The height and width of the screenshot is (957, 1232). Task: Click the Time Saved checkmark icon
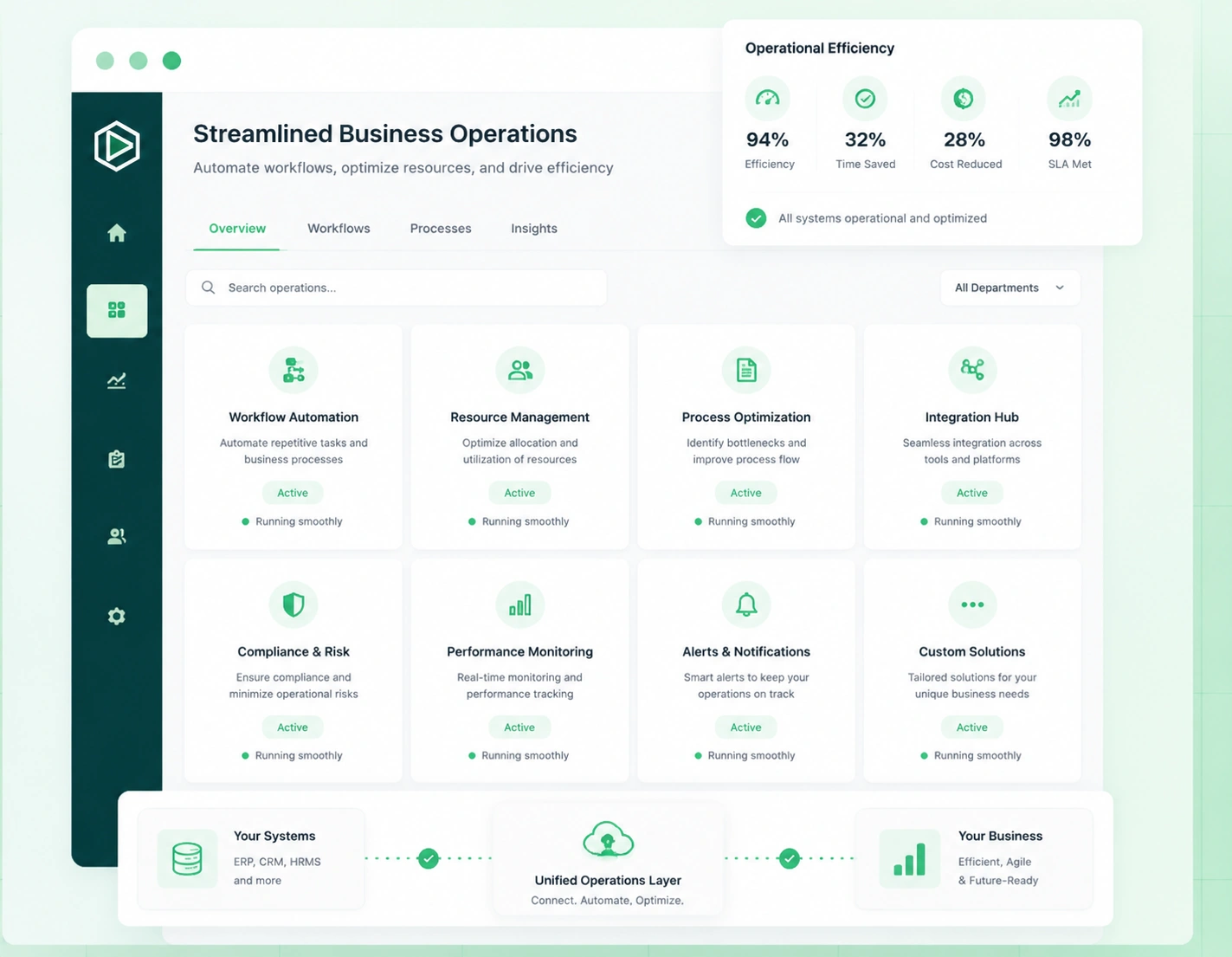pyautogui.click(x=865, y=99)
